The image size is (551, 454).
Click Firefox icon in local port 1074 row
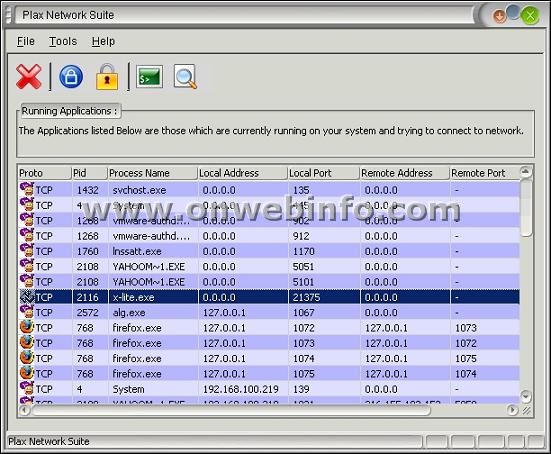27,358
